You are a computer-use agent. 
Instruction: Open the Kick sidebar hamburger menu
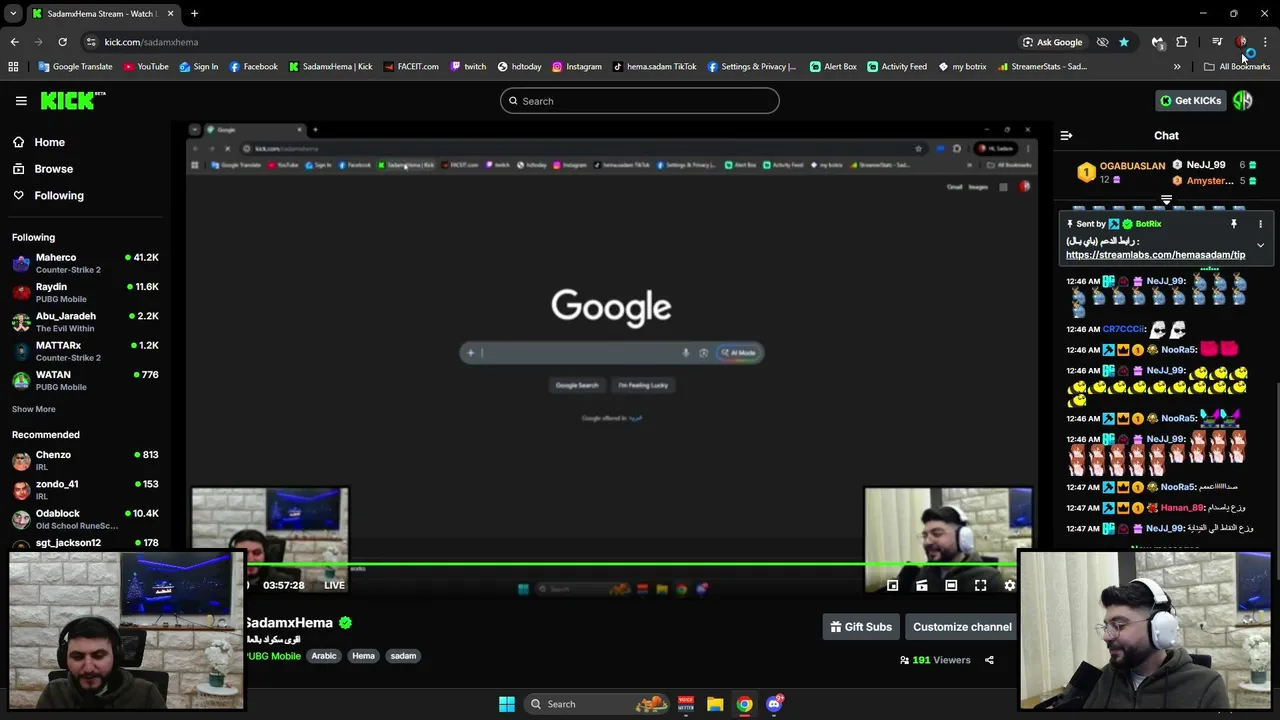(21, 100)
